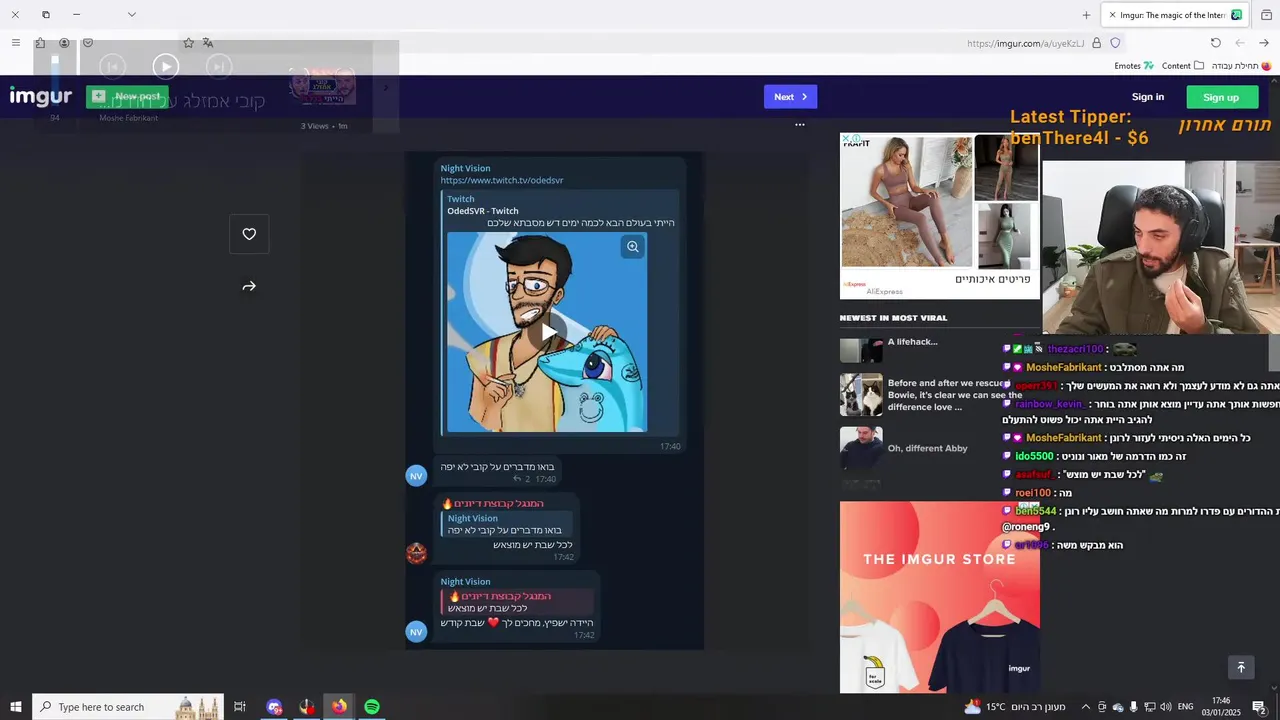Screen dimensions: 1280x720
Task: Click the imgur logo
Action: (x=41, y=96)
